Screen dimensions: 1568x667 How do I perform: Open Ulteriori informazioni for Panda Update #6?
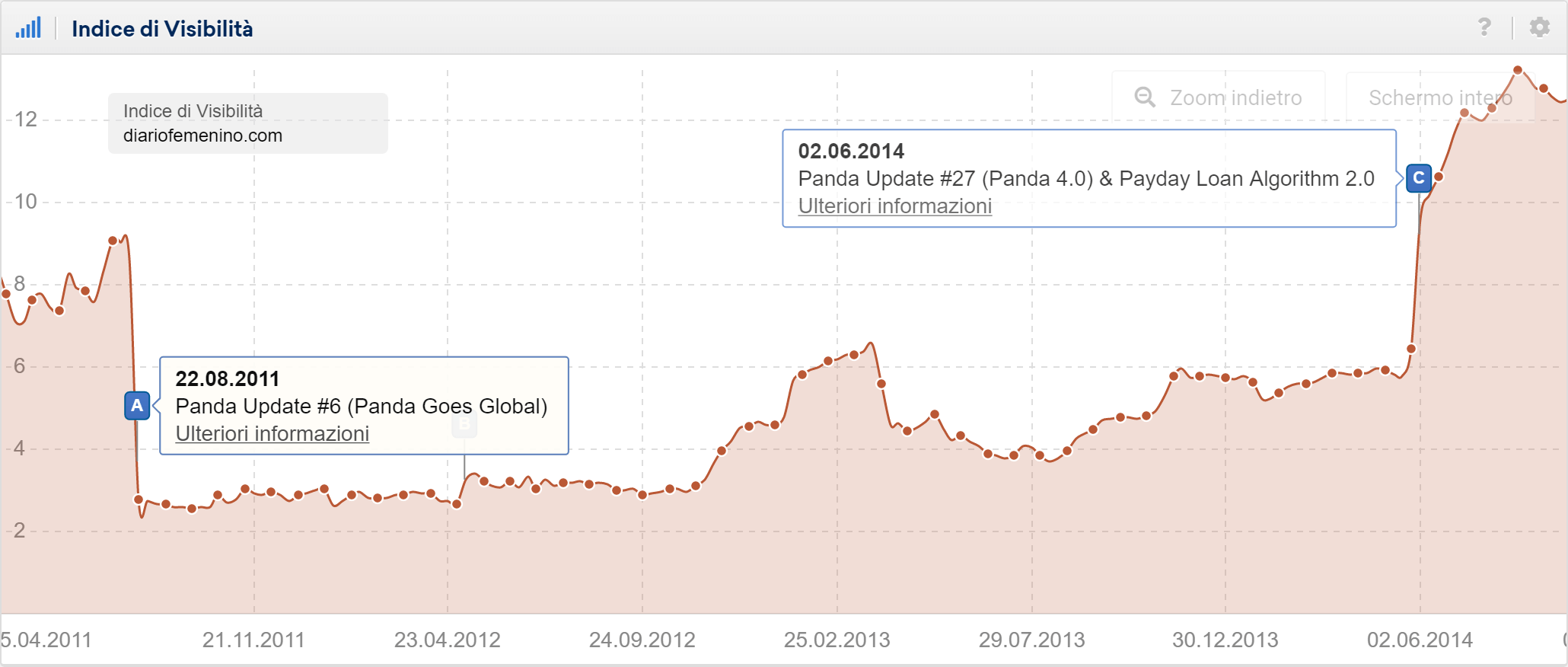tap(272, 433)
